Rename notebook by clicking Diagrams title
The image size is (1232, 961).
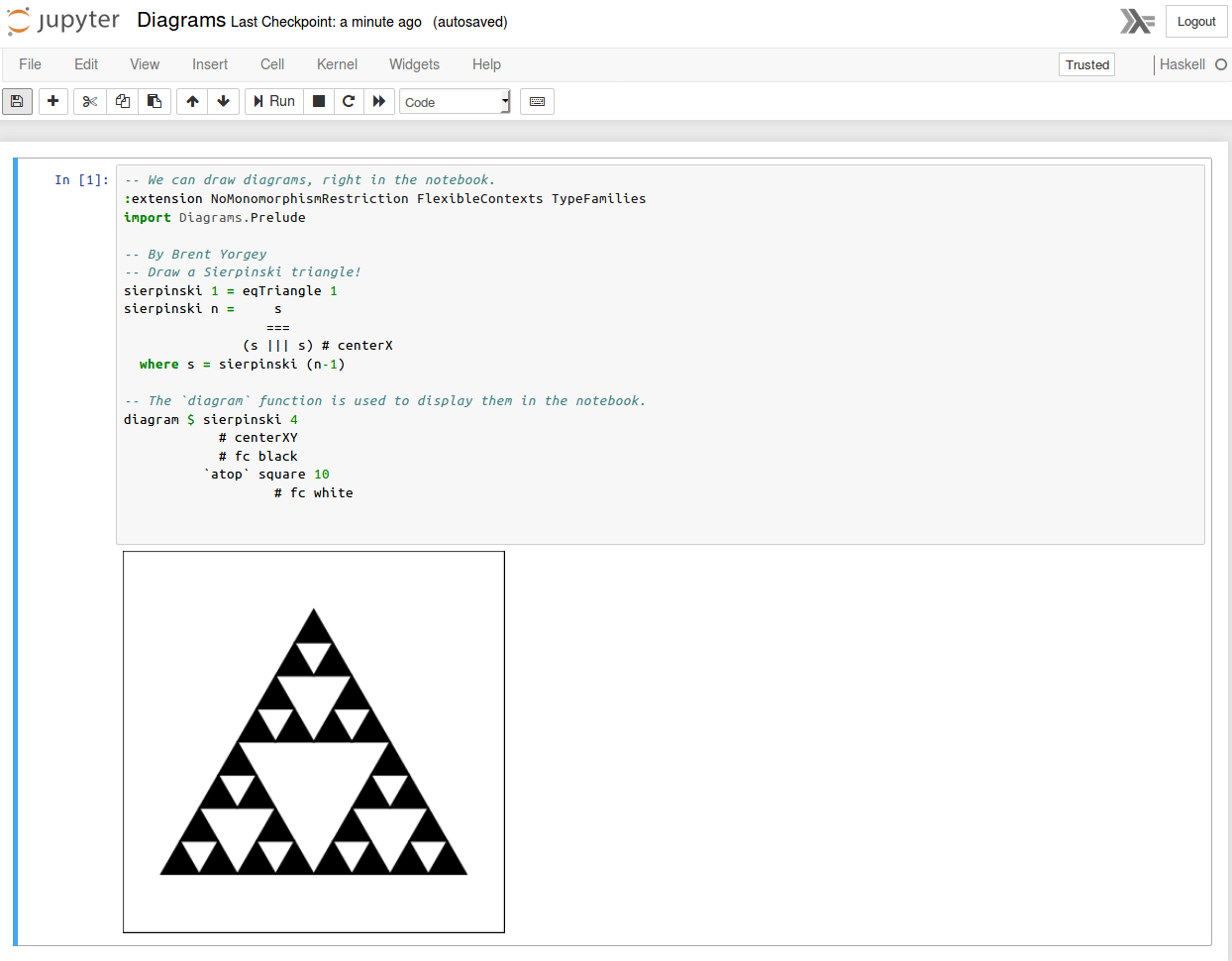181,21
